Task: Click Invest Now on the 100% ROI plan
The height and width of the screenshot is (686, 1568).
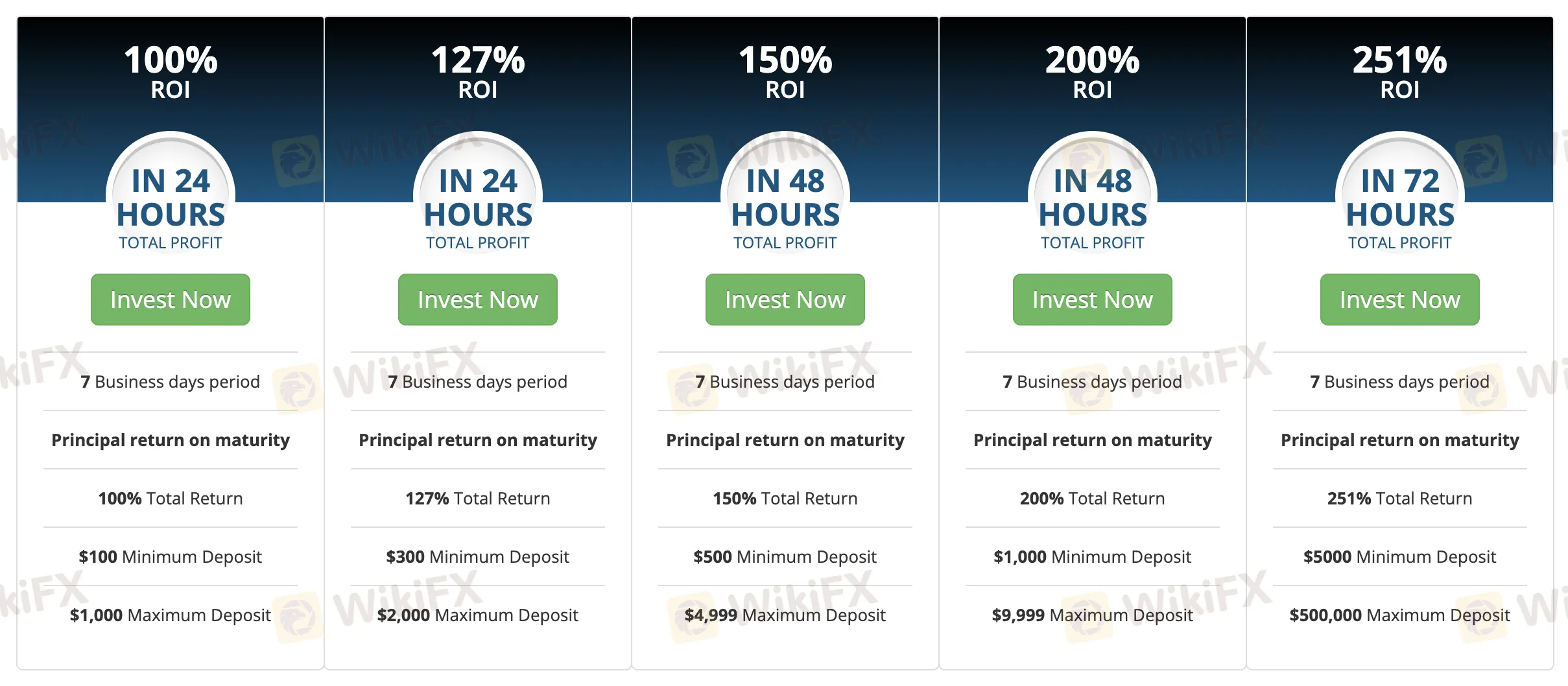Action: pos(170,300)
